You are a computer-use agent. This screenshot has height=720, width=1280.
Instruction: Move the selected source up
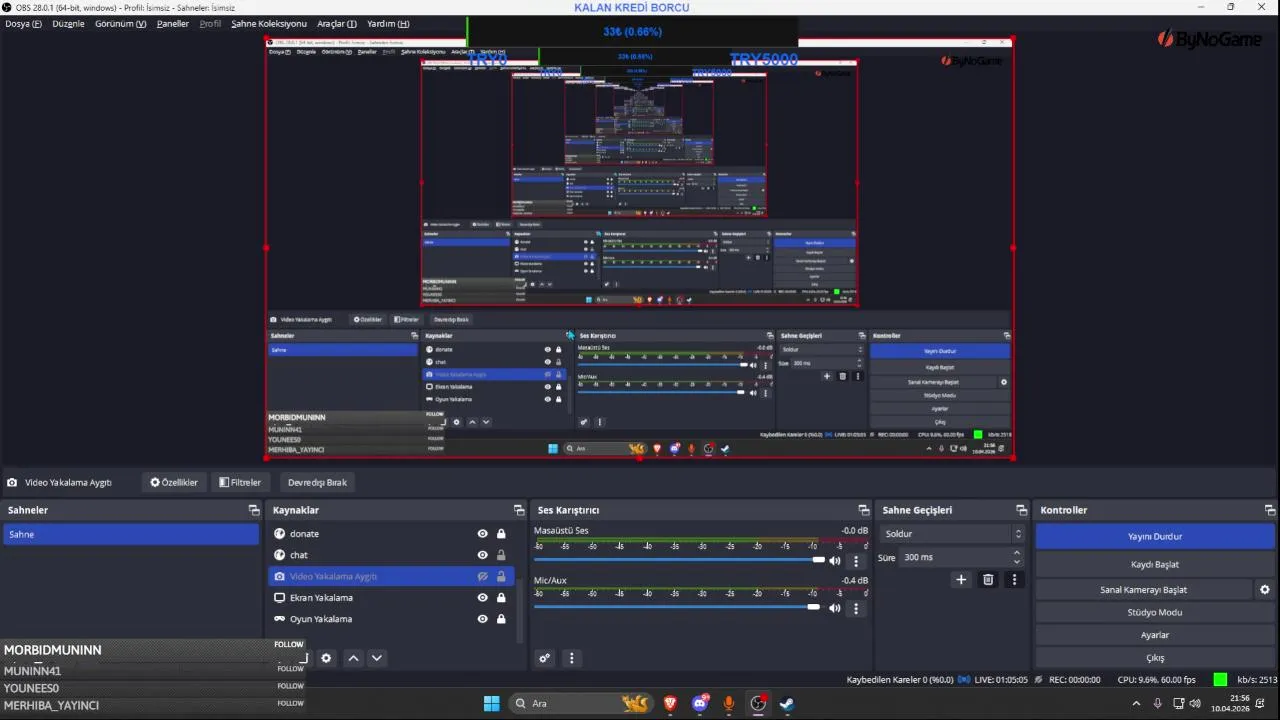[353, 658]
